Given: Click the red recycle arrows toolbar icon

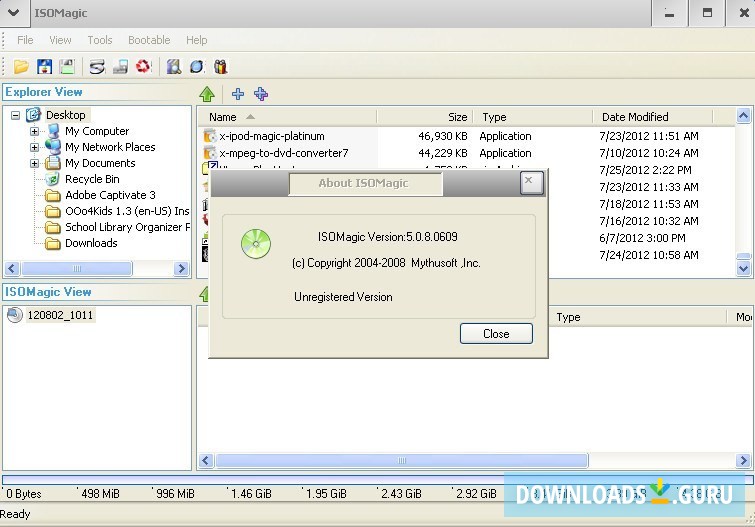Looking at the screenshot, I should coord(143,66).
